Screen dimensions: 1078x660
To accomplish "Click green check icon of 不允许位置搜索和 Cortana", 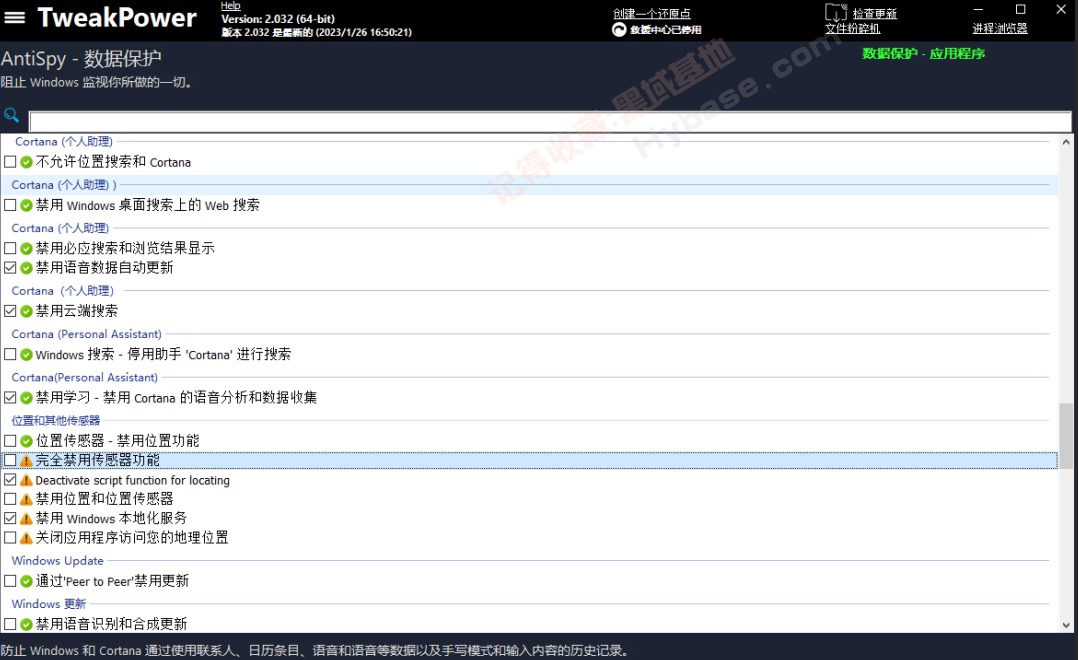I will click(x=26, y=162).
